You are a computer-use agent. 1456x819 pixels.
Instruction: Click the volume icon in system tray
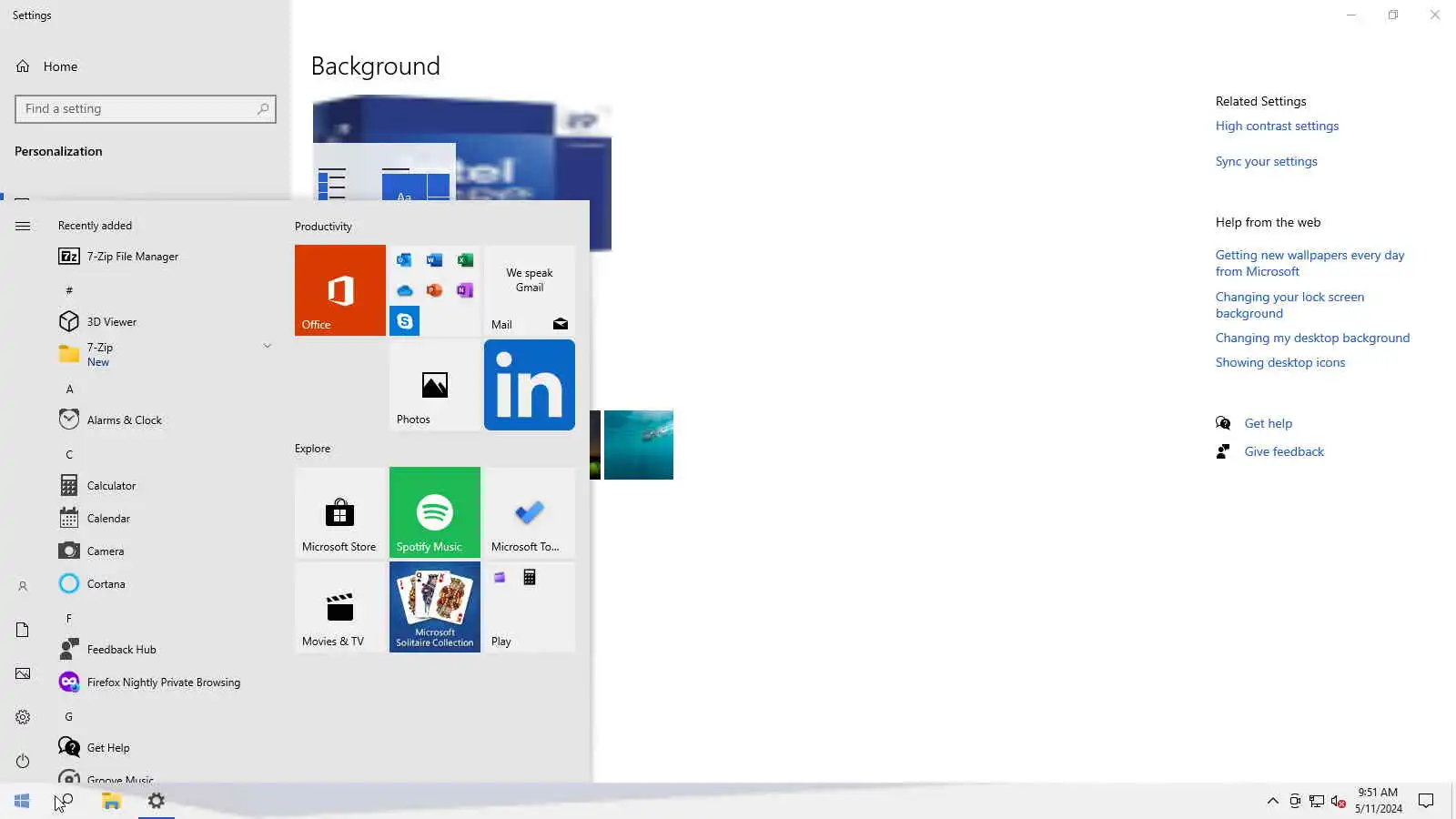(1338, 801)
